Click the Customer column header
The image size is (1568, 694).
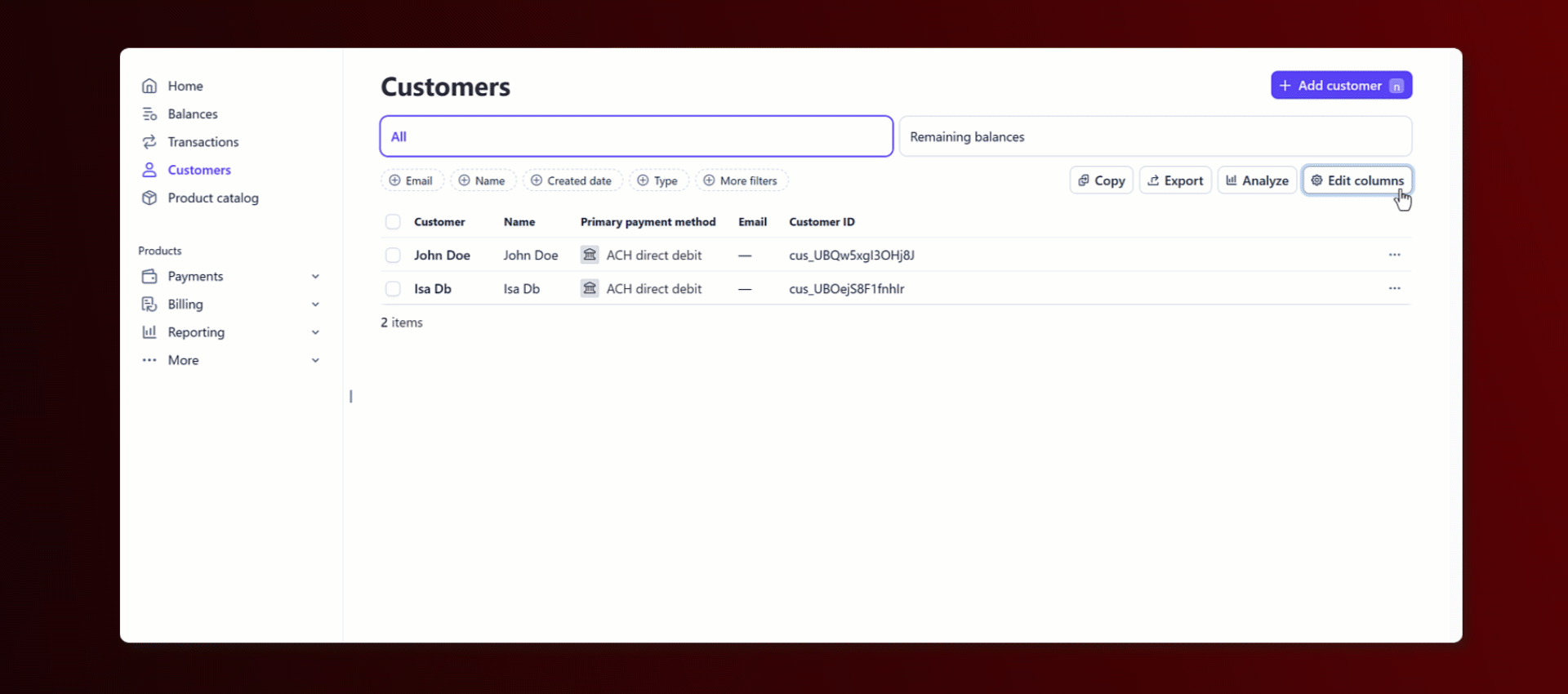[439, 222]
